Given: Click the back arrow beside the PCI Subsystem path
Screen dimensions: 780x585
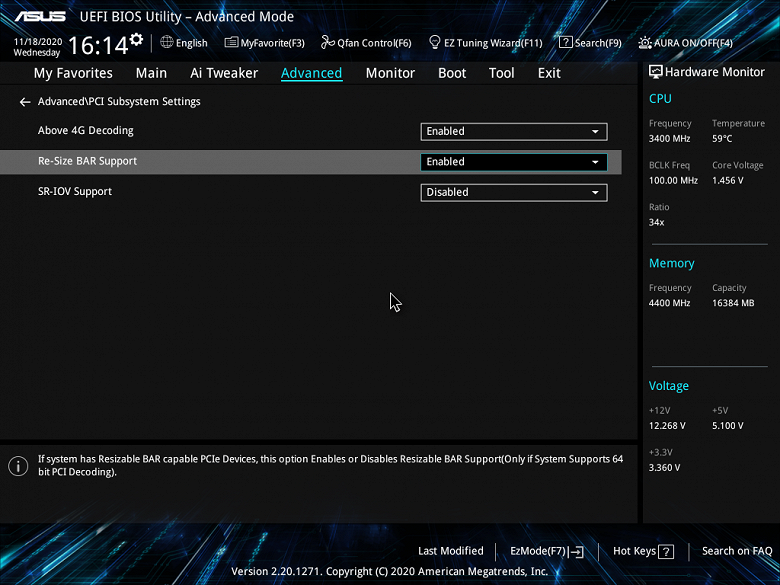Looking at the screenshot, I should pyautogui.click(x=25, y=102).
